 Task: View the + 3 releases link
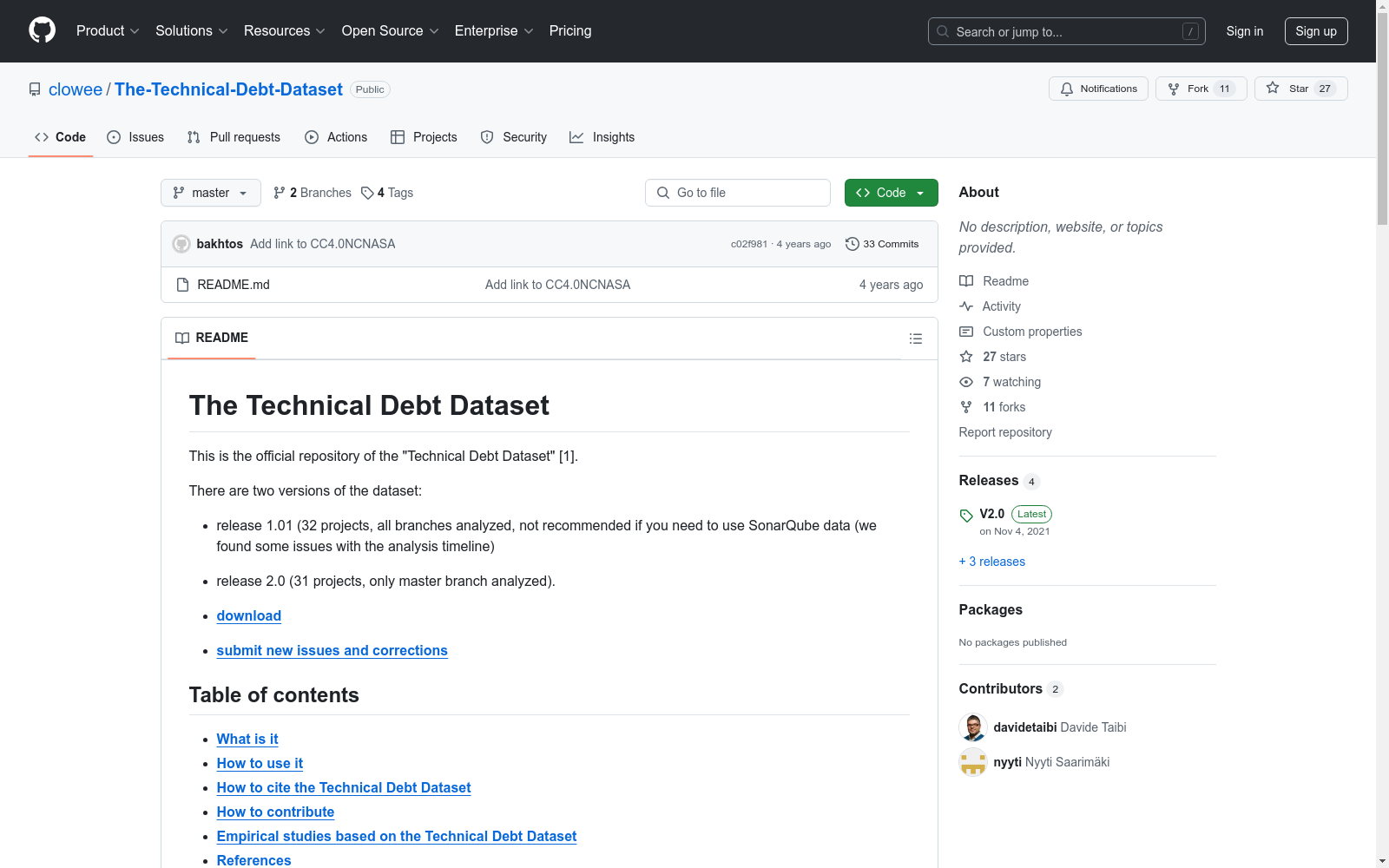pos(992,562)
